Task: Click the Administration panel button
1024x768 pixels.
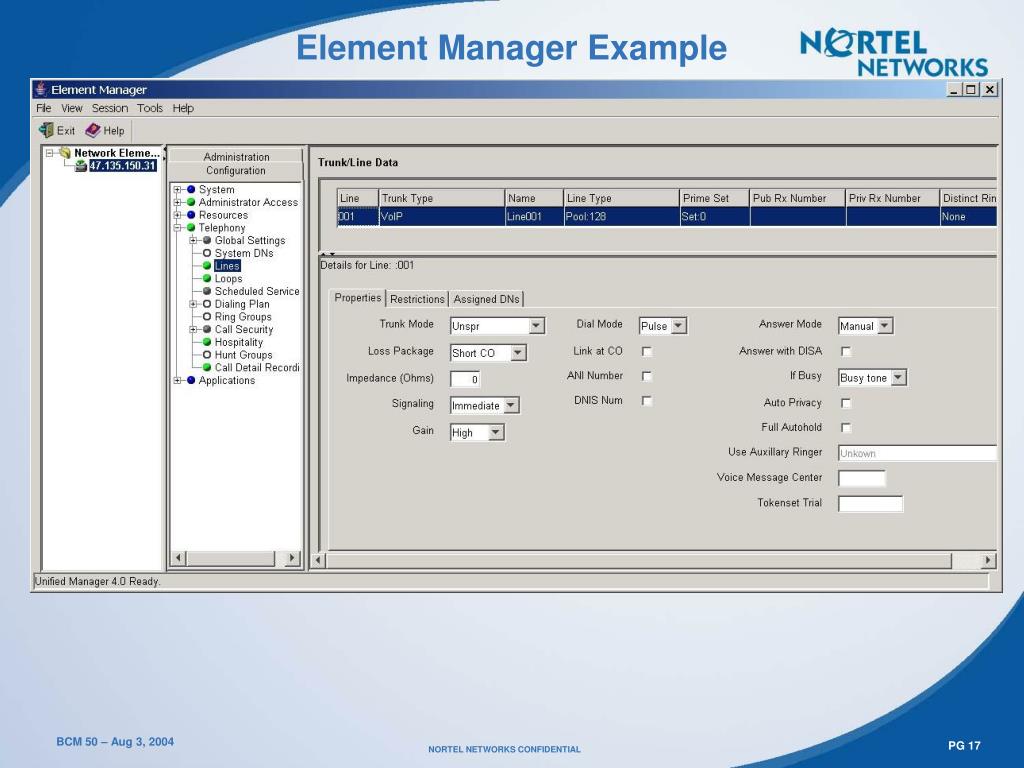Action: pyautogui.click(x=236, y=157)
